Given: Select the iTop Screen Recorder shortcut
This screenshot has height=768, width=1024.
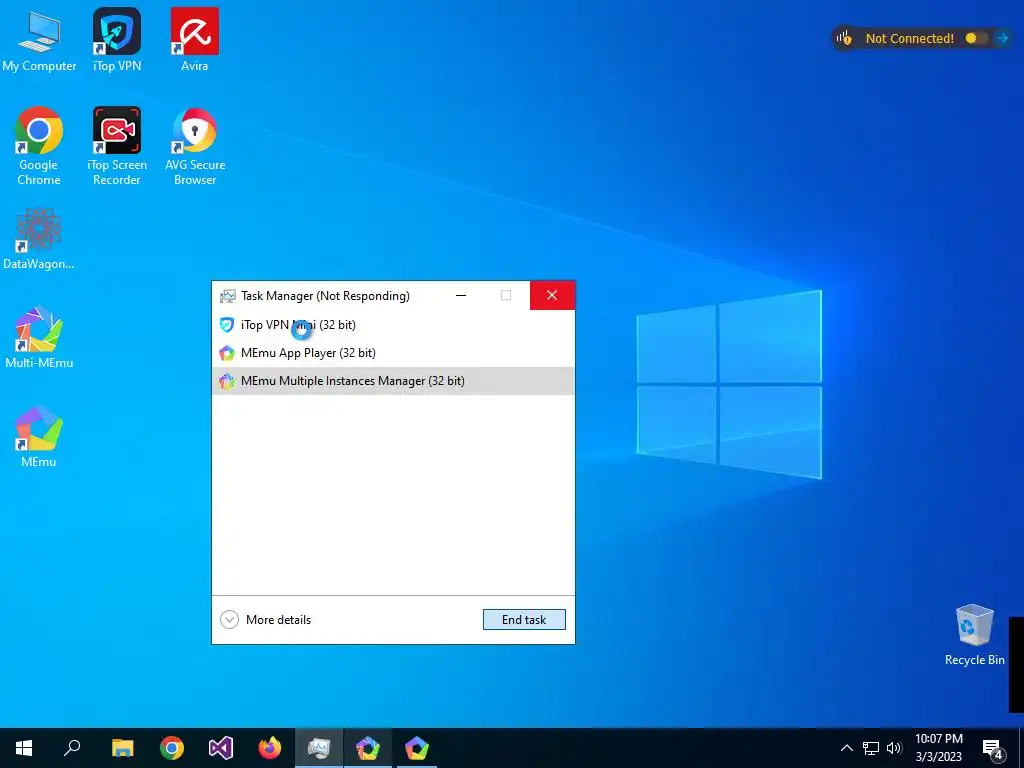Looking at the screenshot, I should point(116,146).
